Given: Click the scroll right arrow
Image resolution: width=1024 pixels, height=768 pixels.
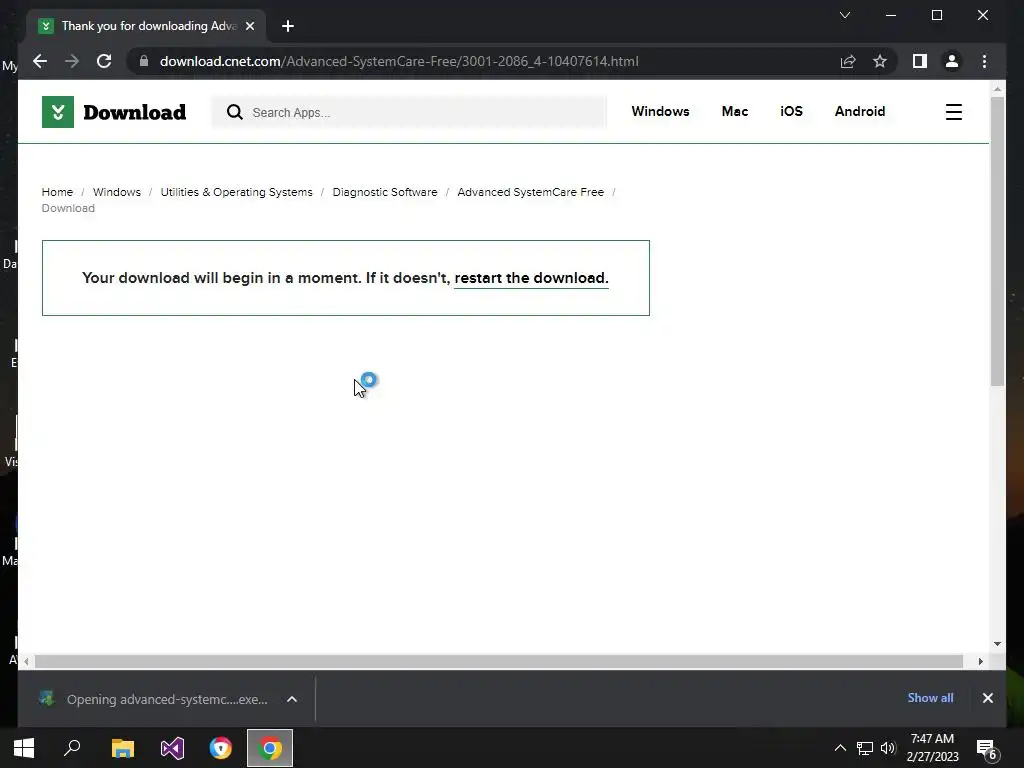Looking at the screenshot, I should tap(980, 662).
